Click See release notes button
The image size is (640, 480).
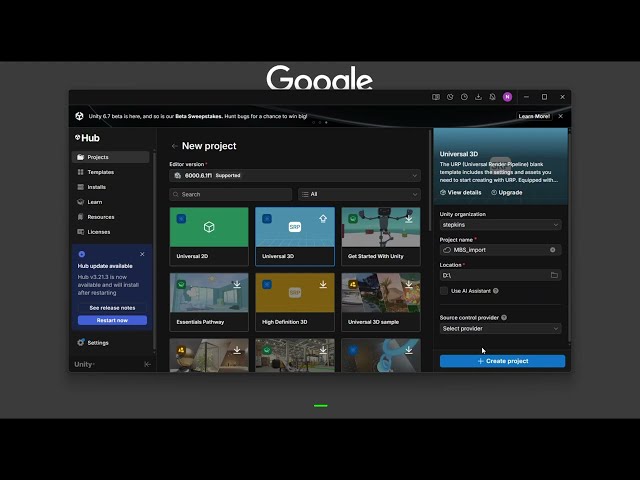112,308
